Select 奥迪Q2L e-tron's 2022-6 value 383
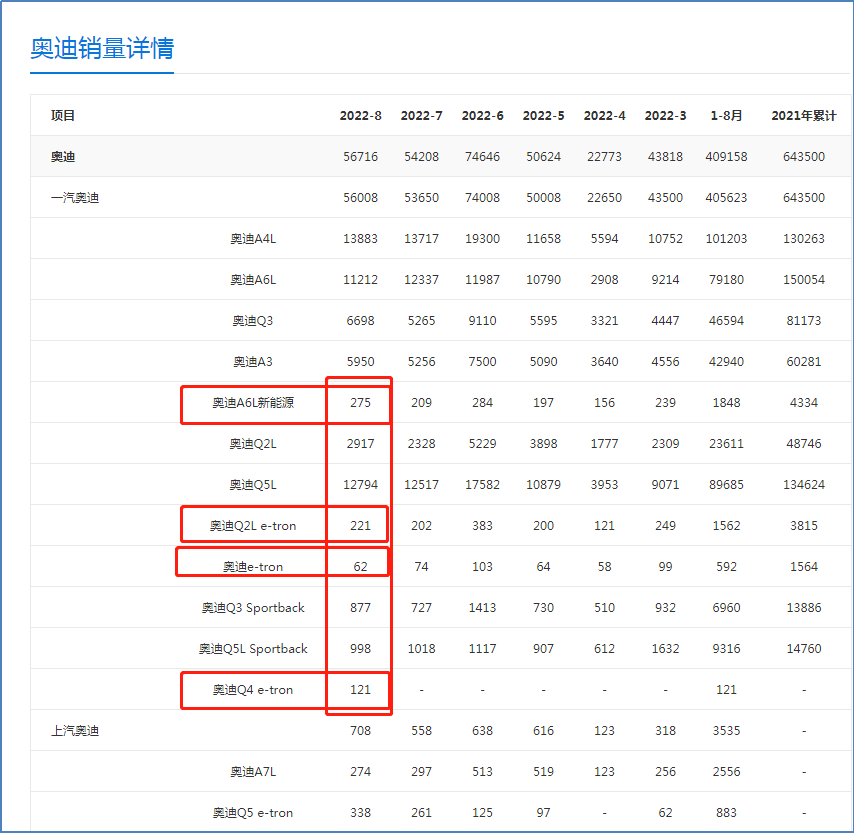 (483, 526)
